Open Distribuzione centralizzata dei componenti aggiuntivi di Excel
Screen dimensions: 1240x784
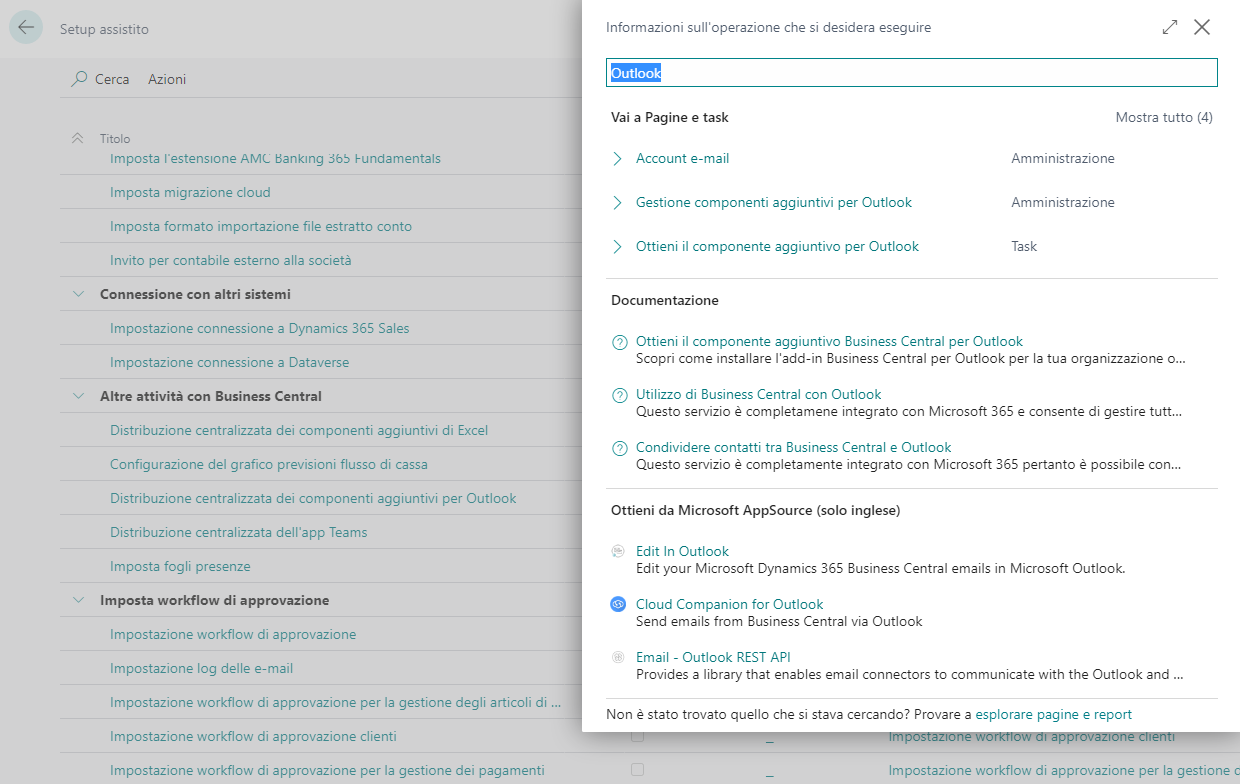click(x=299, y=430)
